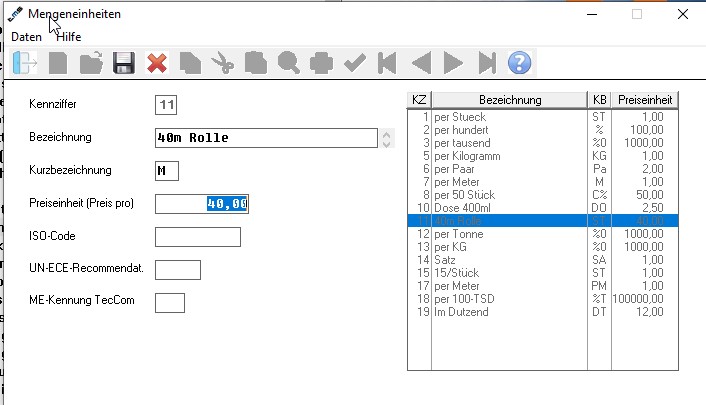The width and height of the screenshot is (706, 405).
Task: Click the Preiseinheit field showing 40,00
Action: click(x=202, y=204)
